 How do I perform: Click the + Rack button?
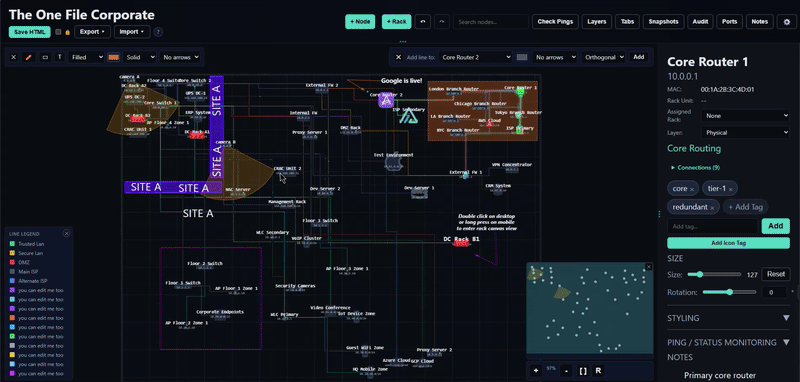pos(396,21)
